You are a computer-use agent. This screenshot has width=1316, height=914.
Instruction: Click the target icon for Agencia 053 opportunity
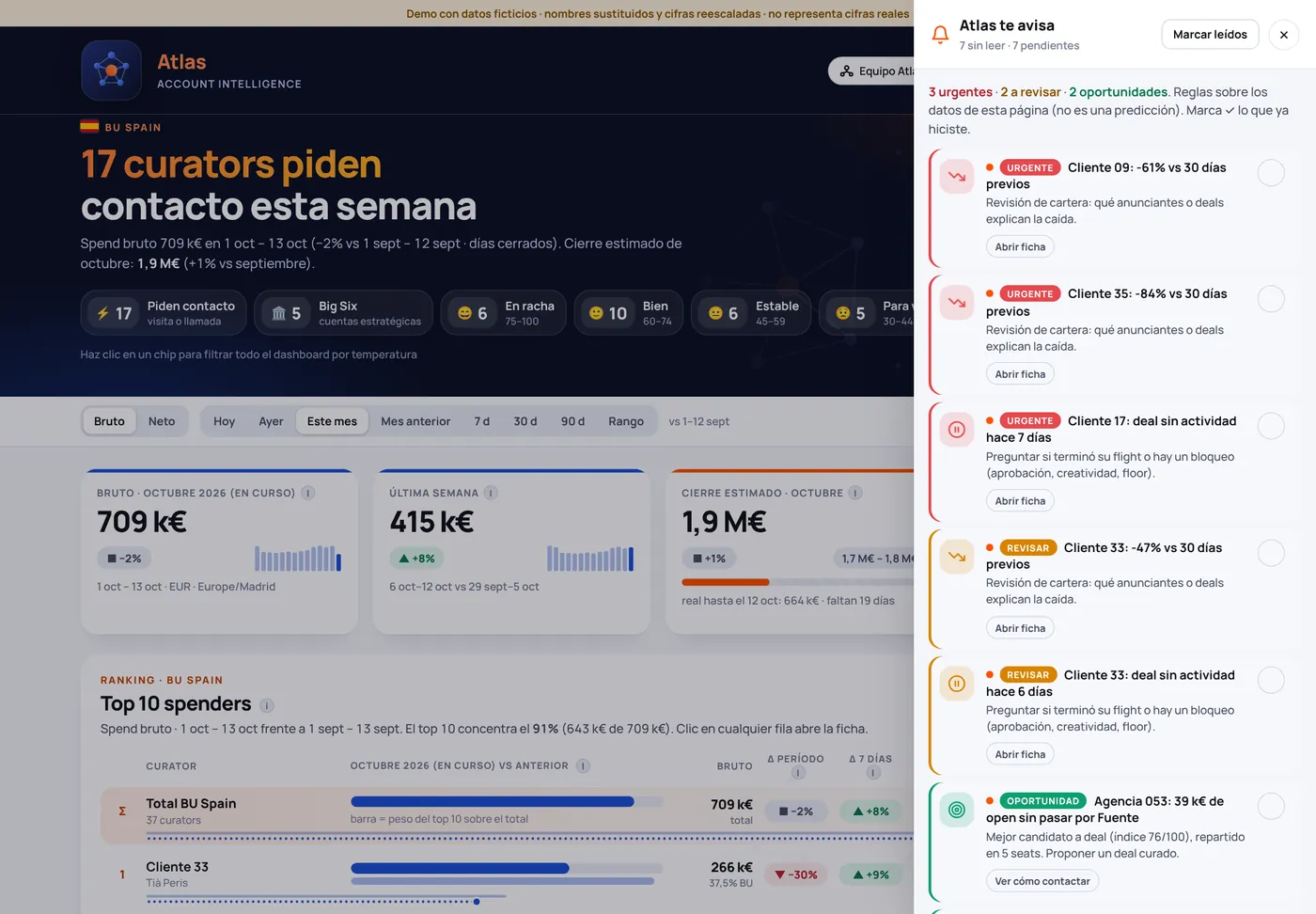957,810
